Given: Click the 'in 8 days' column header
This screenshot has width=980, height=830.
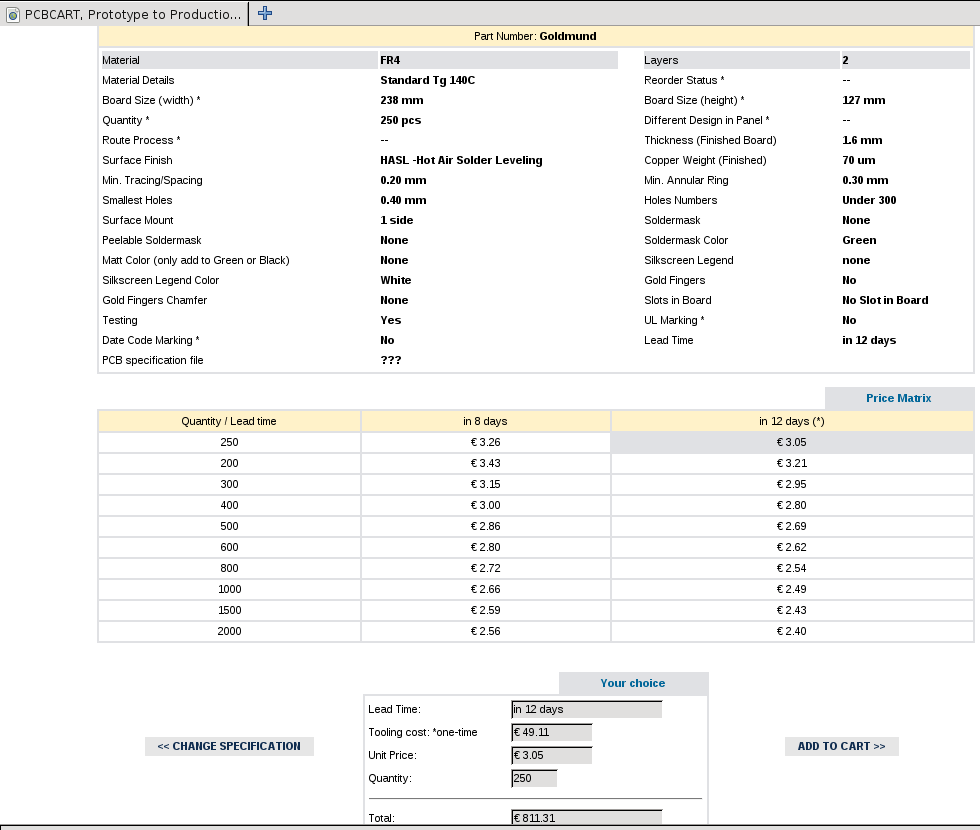Looking at the screenshot, I should [486, 421].
